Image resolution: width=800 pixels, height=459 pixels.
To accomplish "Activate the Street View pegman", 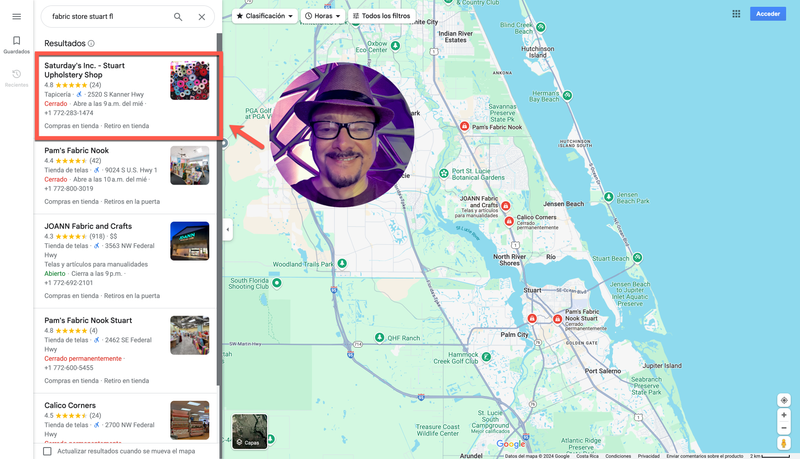I will (x=784, y=443).
